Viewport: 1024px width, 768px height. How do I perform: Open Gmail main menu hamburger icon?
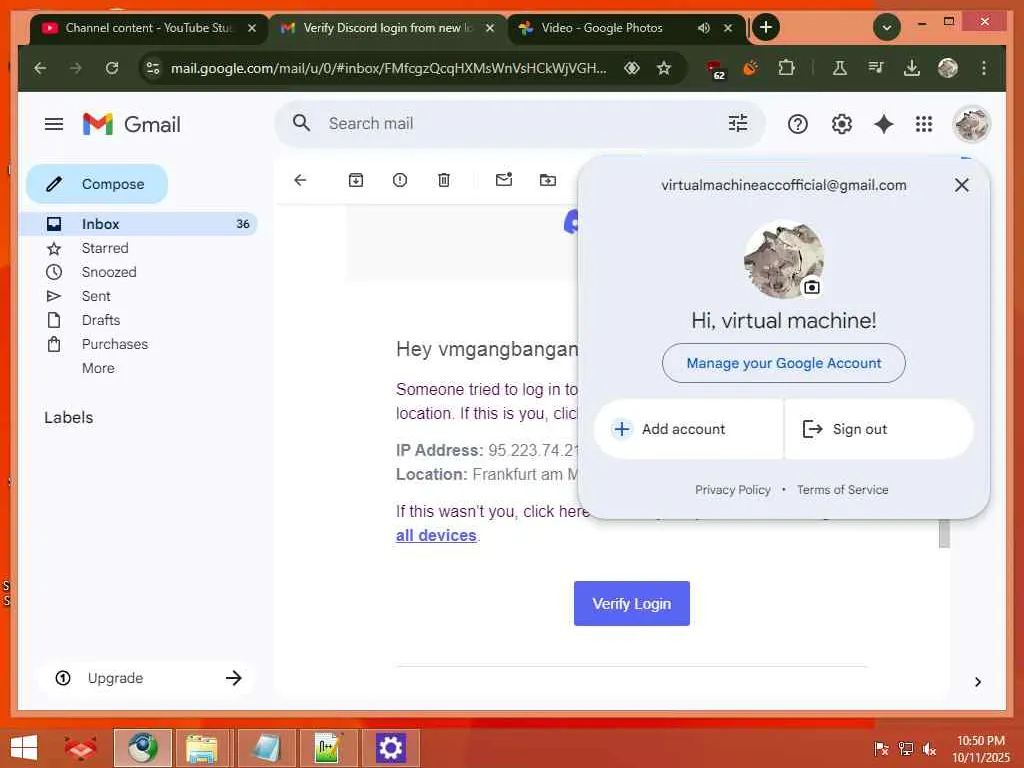click(x=54, y=124)
